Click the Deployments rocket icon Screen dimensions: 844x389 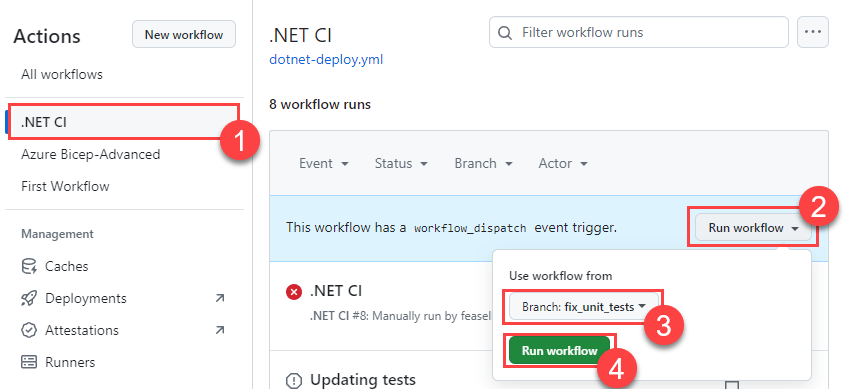(29, 298)
